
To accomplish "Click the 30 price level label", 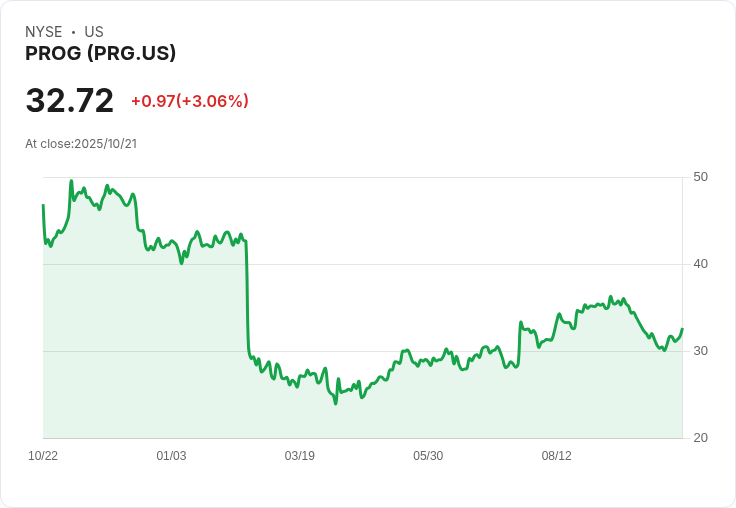I will [x=700, y=351].
